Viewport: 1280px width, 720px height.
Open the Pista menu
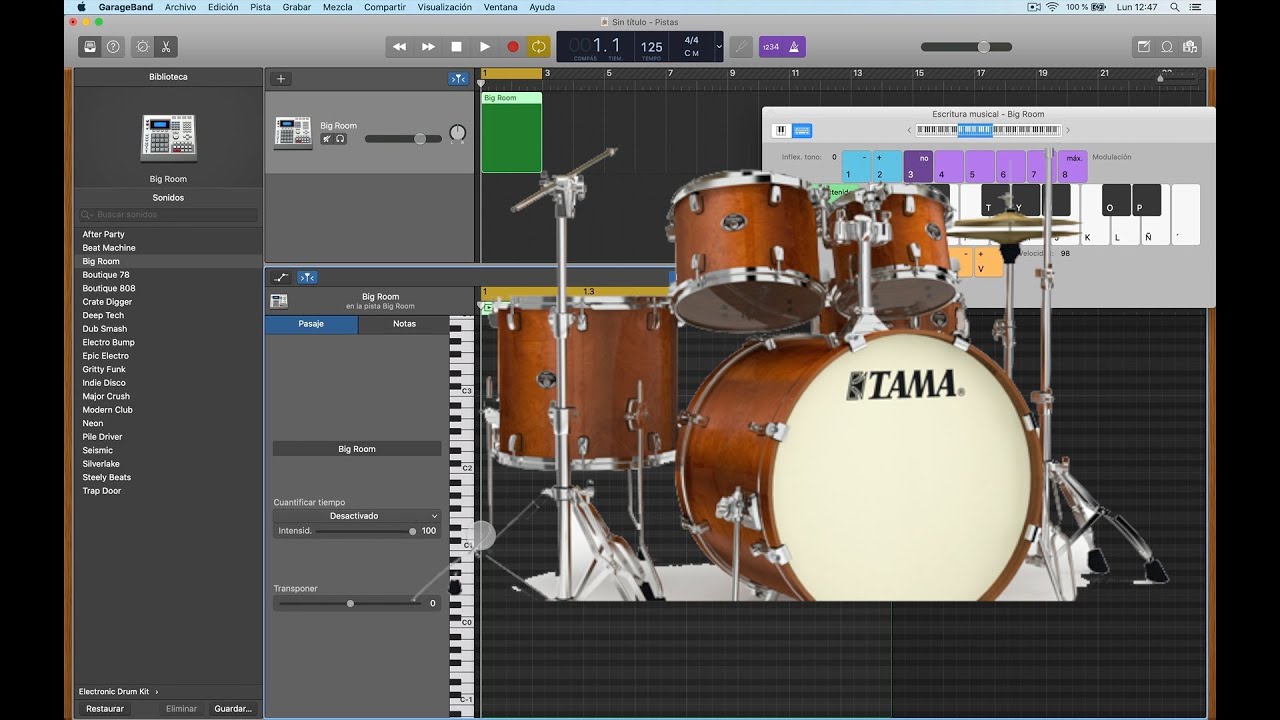[x=260, y=7]
